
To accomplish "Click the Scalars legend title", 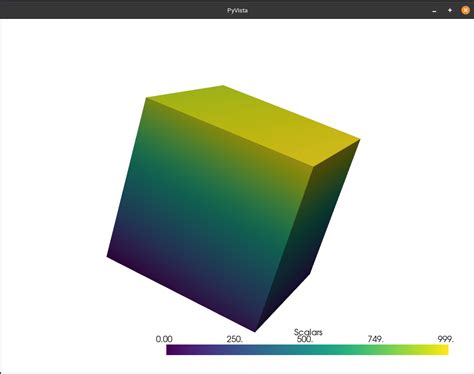I will (308, 332).
